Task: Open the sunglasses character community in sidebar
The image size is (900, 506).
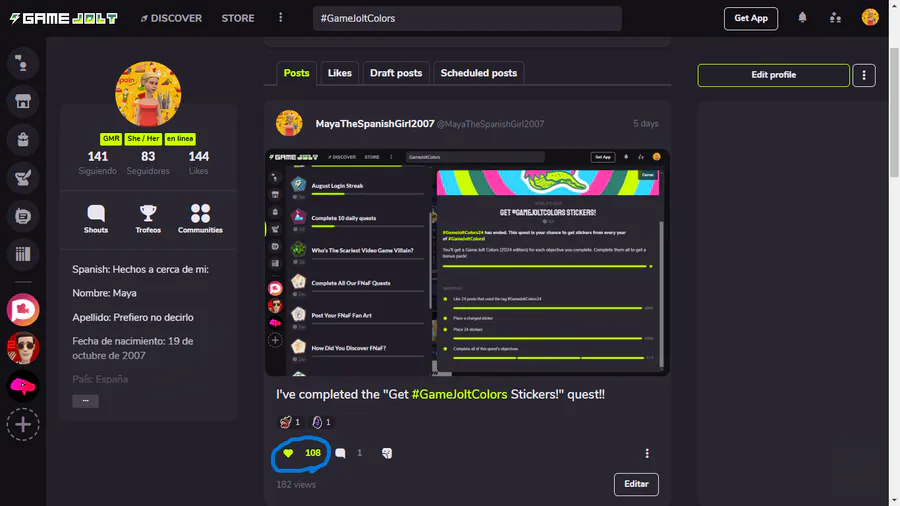Action: [x=23, y=348]
